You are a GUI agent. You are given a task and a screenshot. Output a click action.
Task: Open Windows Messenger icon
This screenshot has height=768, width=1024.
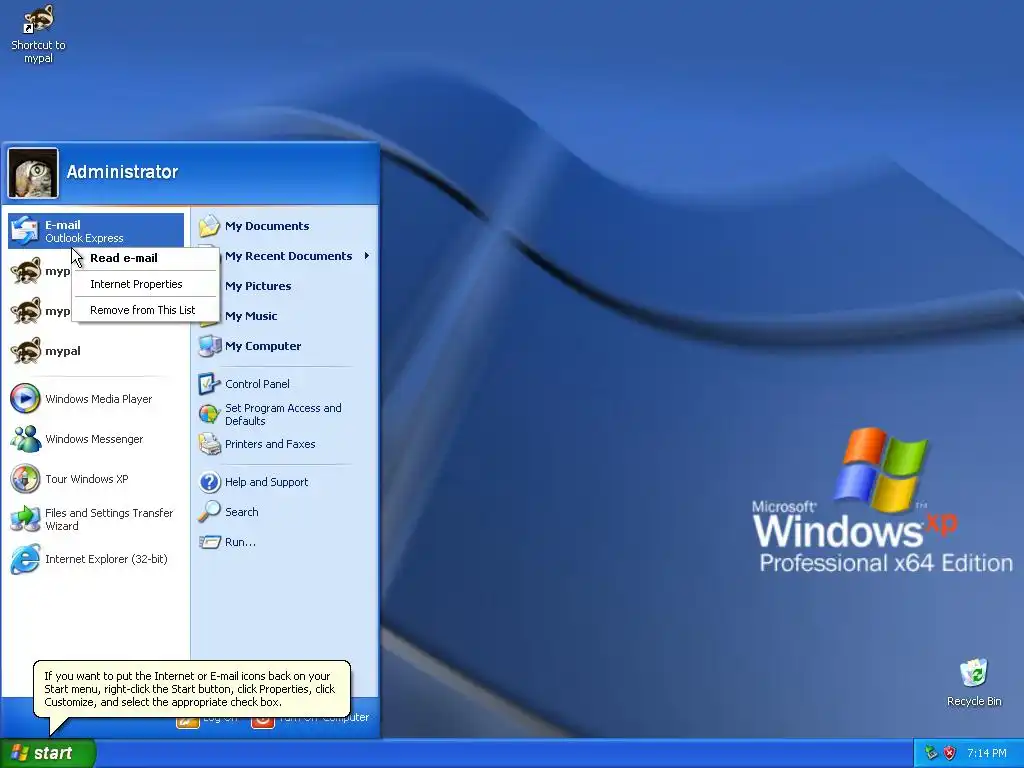coord(25,439)
